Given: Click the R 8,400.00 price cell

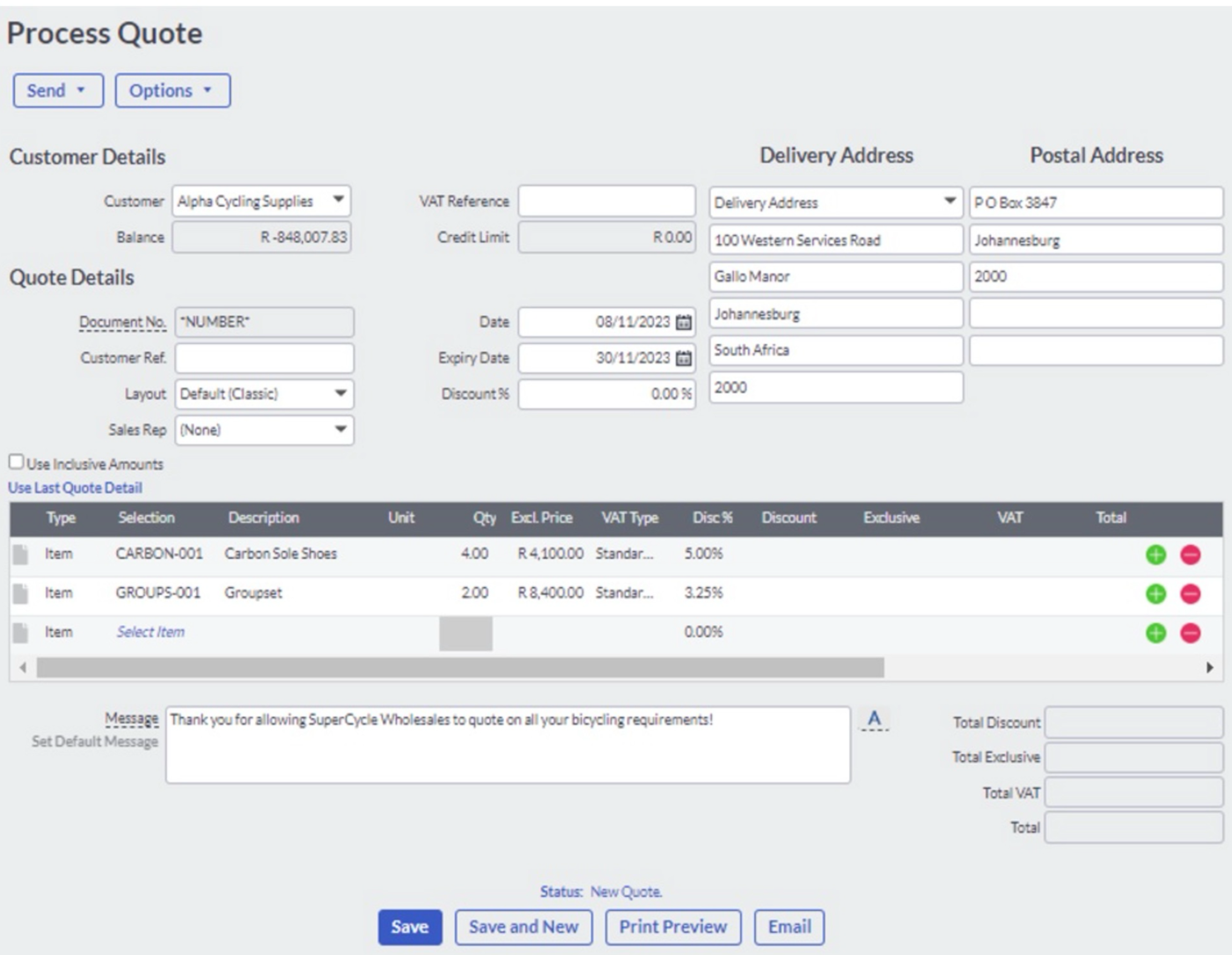Looking at the screenshot, I should pyautogui.click(x=550, y=592).
